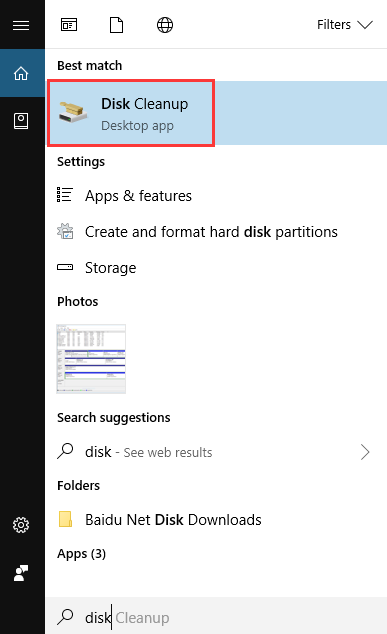Click the Storage drive icon
The height and width of the screenshot is (634, 387).
65,267
